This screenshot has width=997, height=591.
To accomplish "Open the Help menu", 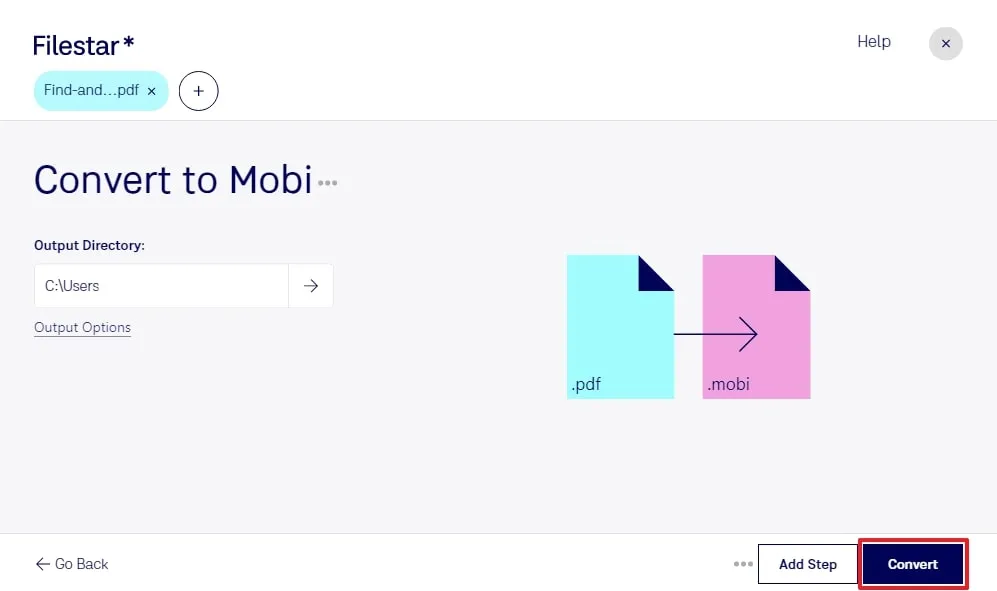I will pos(873,41).
